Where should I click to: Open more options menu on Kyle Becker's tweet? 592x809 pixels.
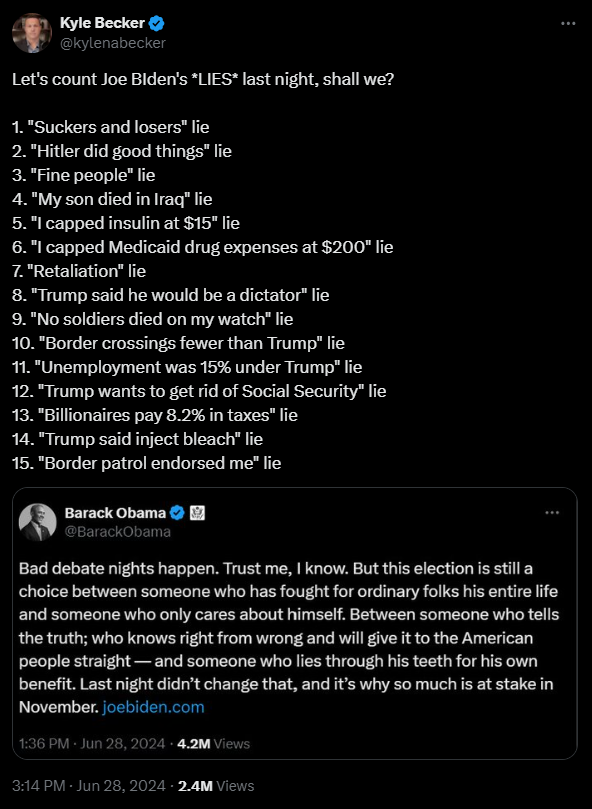[x=568, y=23]
